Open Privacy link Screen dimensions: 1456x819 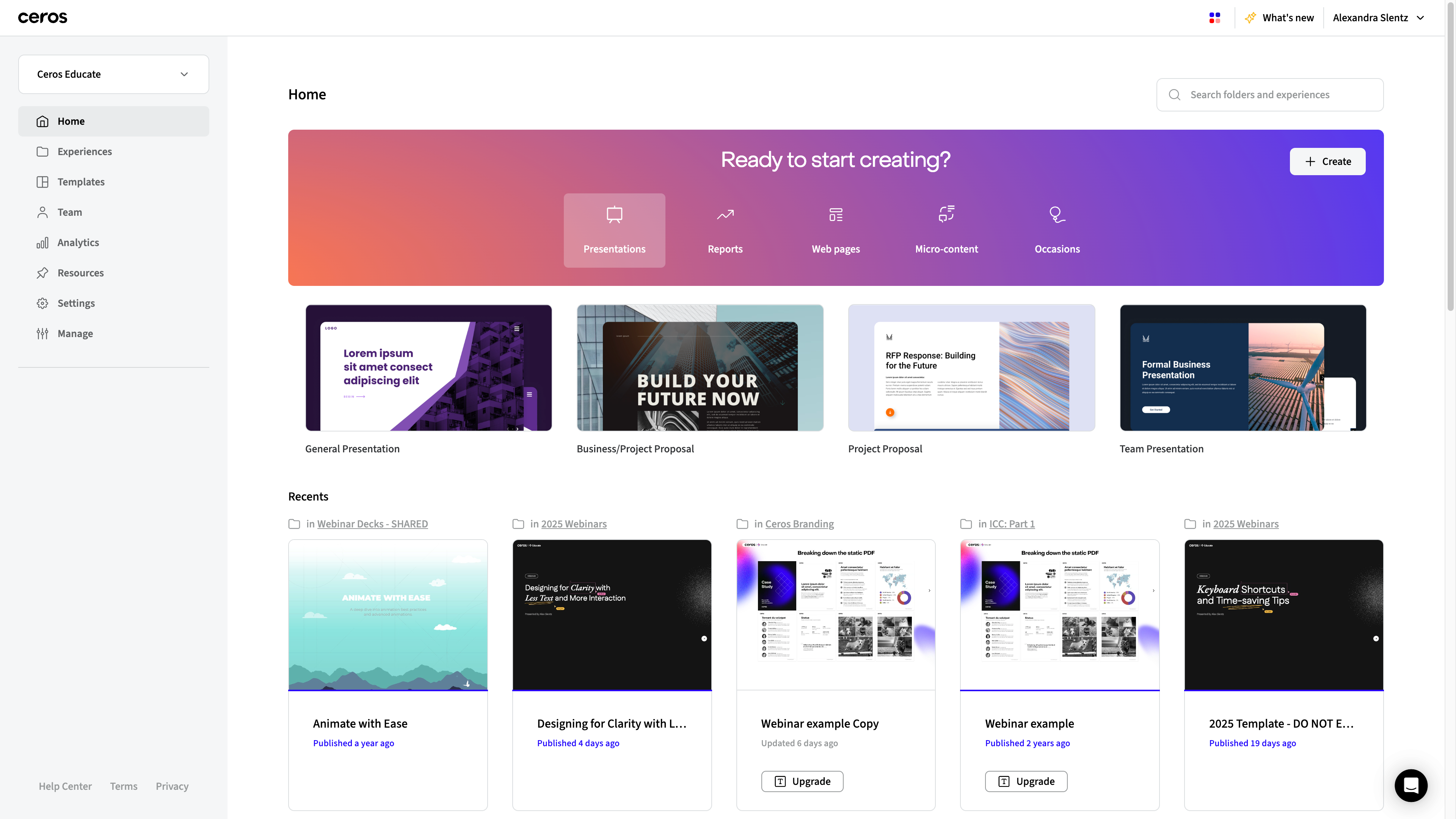click(173, 786)
